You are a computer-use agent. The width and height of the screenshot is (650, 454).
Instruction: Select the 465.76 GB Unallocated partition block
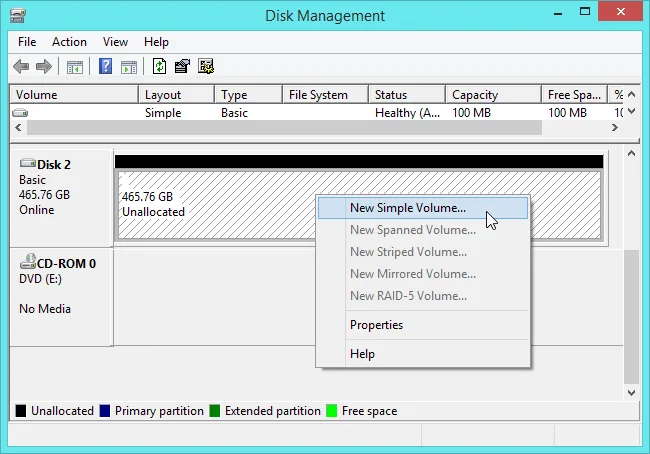(x=359, y=205)
